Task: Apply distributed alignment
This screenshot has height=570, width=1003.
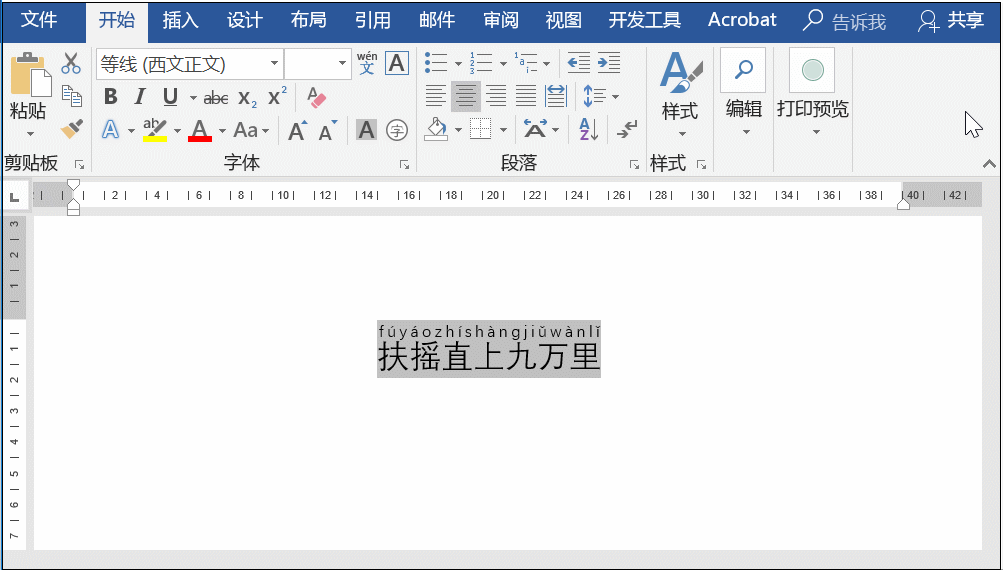Action: (556, 97)
